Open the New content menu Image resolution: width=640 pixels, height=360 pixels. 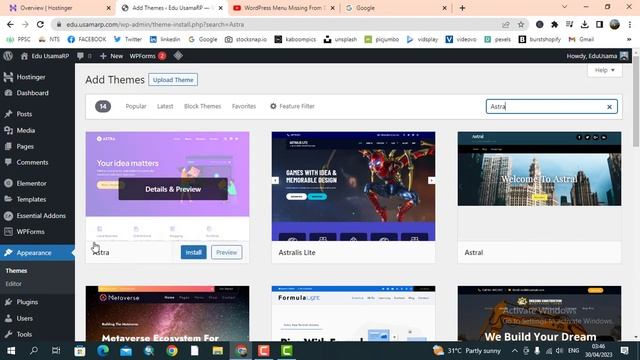tap(111, 56)
